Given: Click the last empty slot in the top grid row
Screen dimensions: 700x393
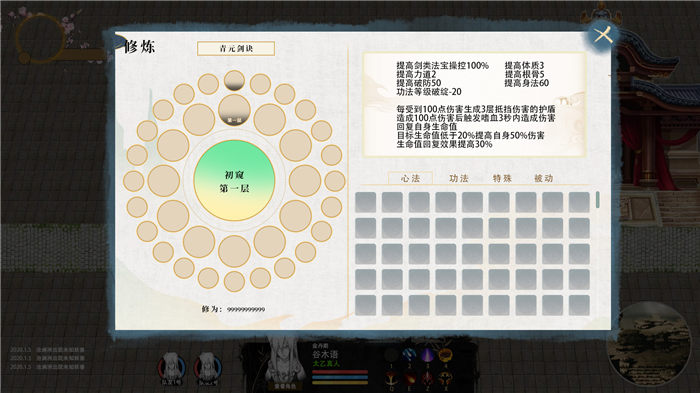Looking at the screenshot, I should tap(579, 202).
